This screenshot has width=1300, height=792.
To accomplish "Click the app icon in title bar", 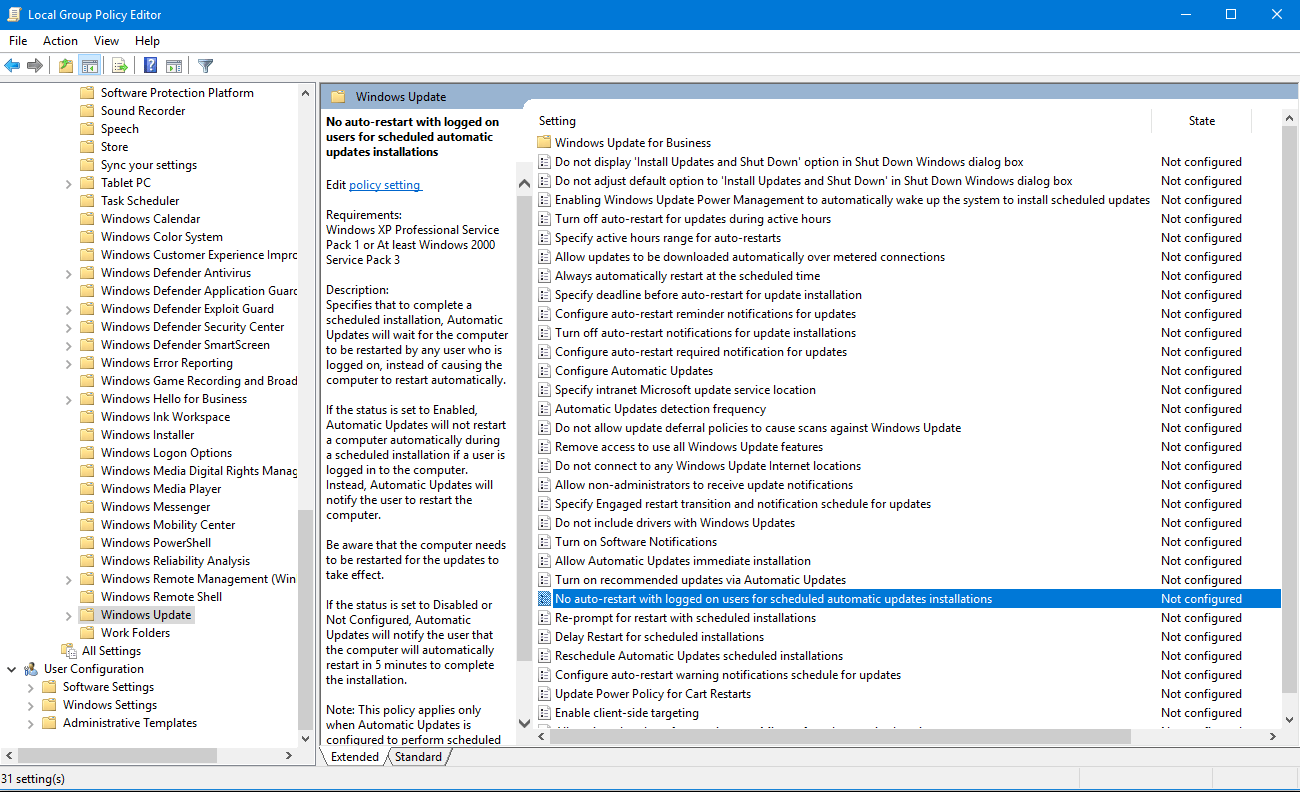I will tap(13, 14).
